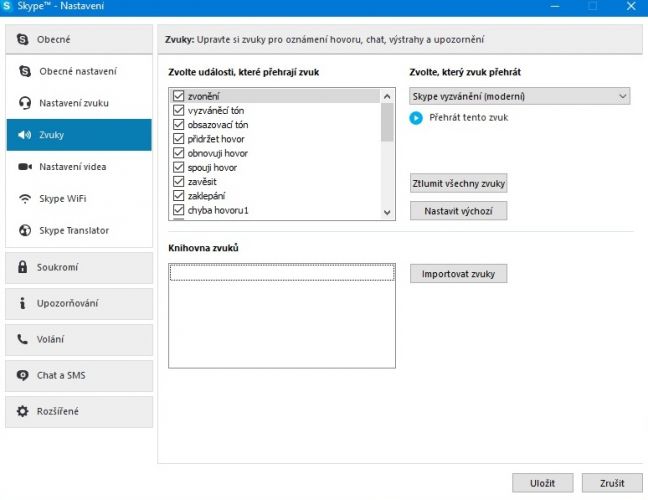
Task: Toggle the zavěsit checkbox
Action: point(179,181)
